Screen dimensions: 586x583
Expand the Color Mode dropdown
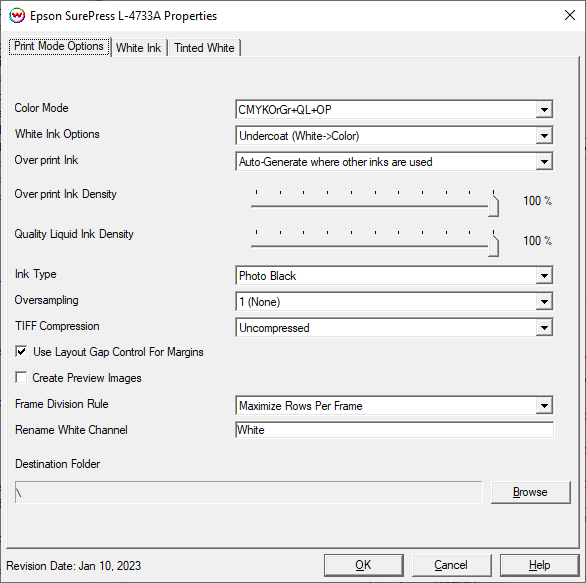click(x=544, y=109)
